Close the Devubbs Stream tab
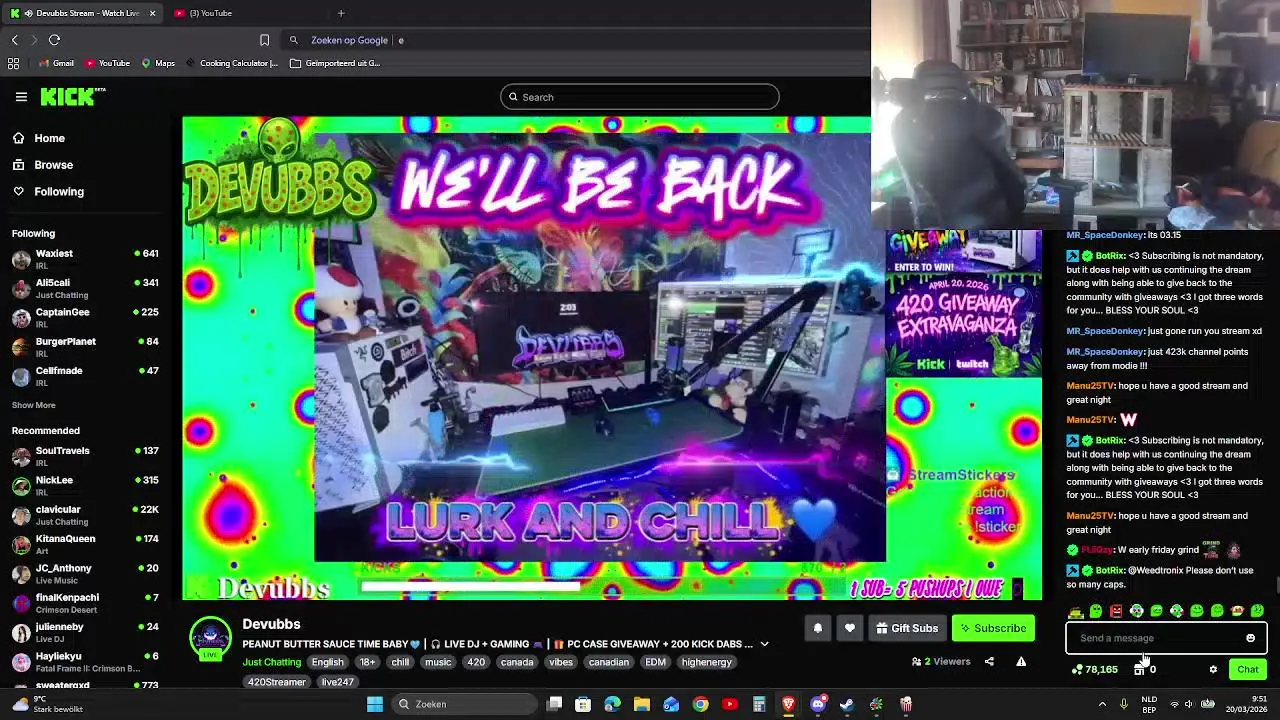 (152, 13)
